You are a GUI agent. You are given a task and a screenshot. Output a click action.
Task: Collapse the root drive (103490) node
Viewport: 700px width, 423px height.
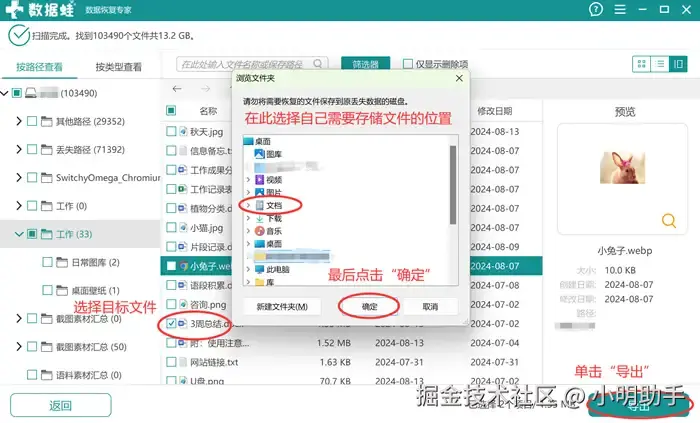click(4, 93)
